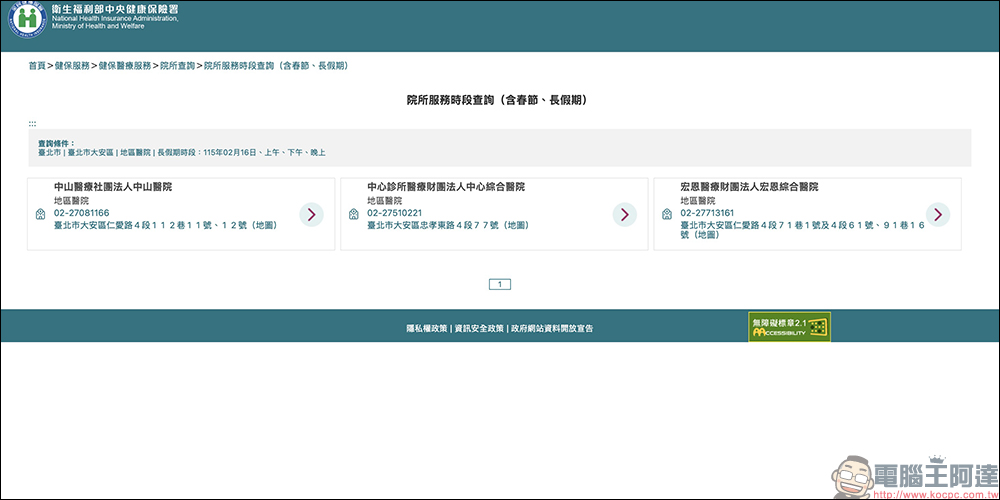This screenshot has height=500, width=1000.
Task: Click the 院所服務時段查詢 page heading
Action: [x=497, y=100]
